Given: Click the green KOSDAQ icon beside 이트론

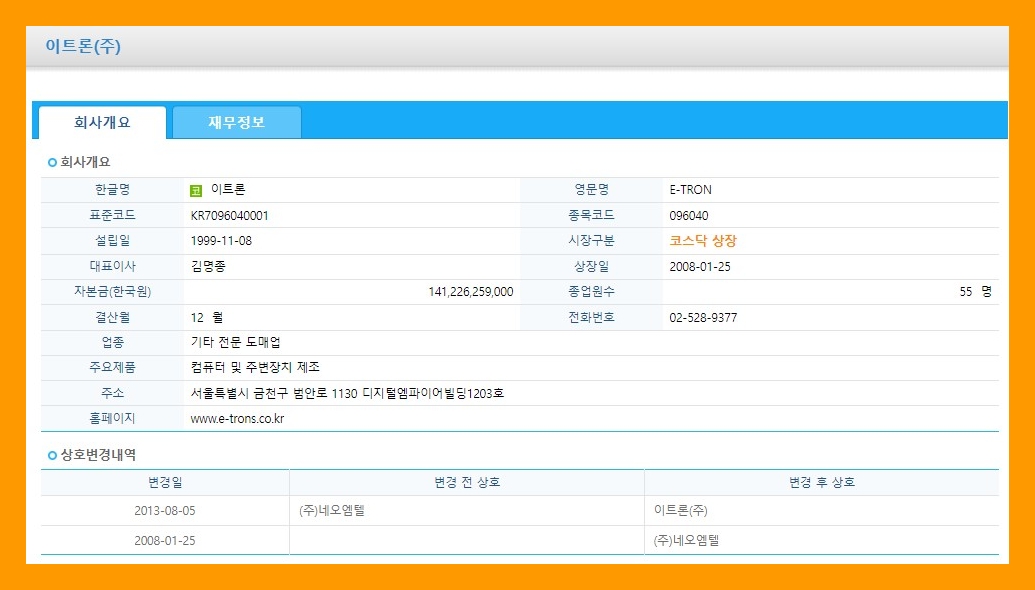Looking at the screenshot, I should (x=196, y=191).
